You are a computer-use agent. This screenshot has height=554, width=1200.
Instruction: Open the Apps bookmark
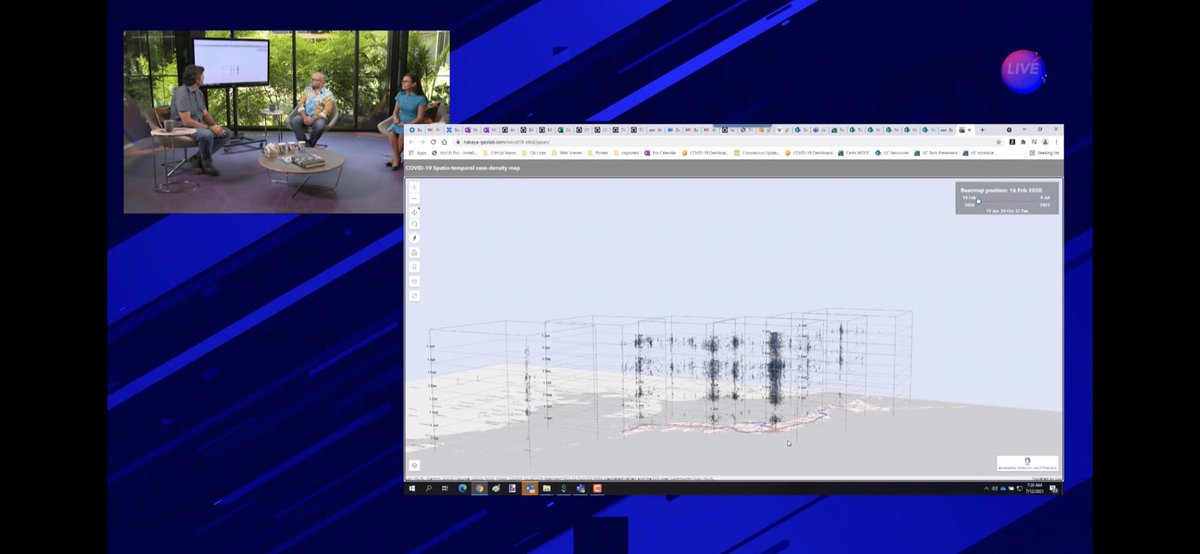[x=418, y=153]
